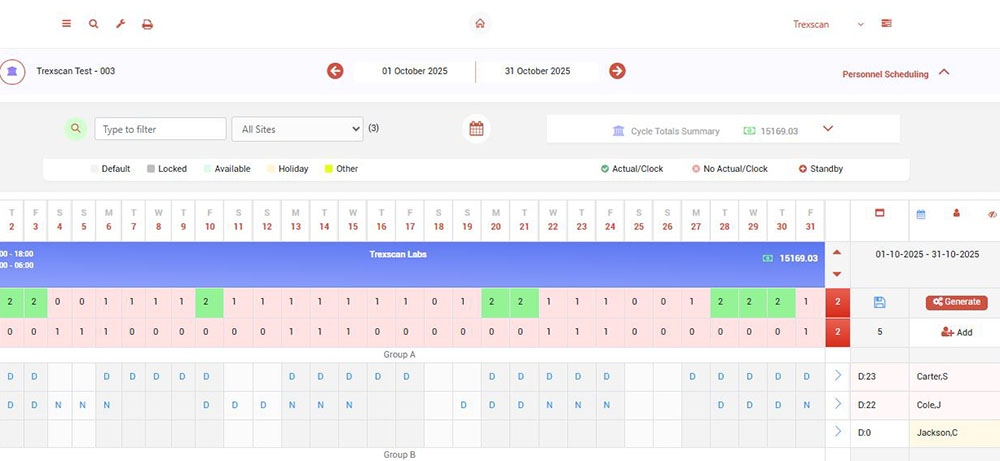Select the Friday 31 day column header

click(811, 220)
